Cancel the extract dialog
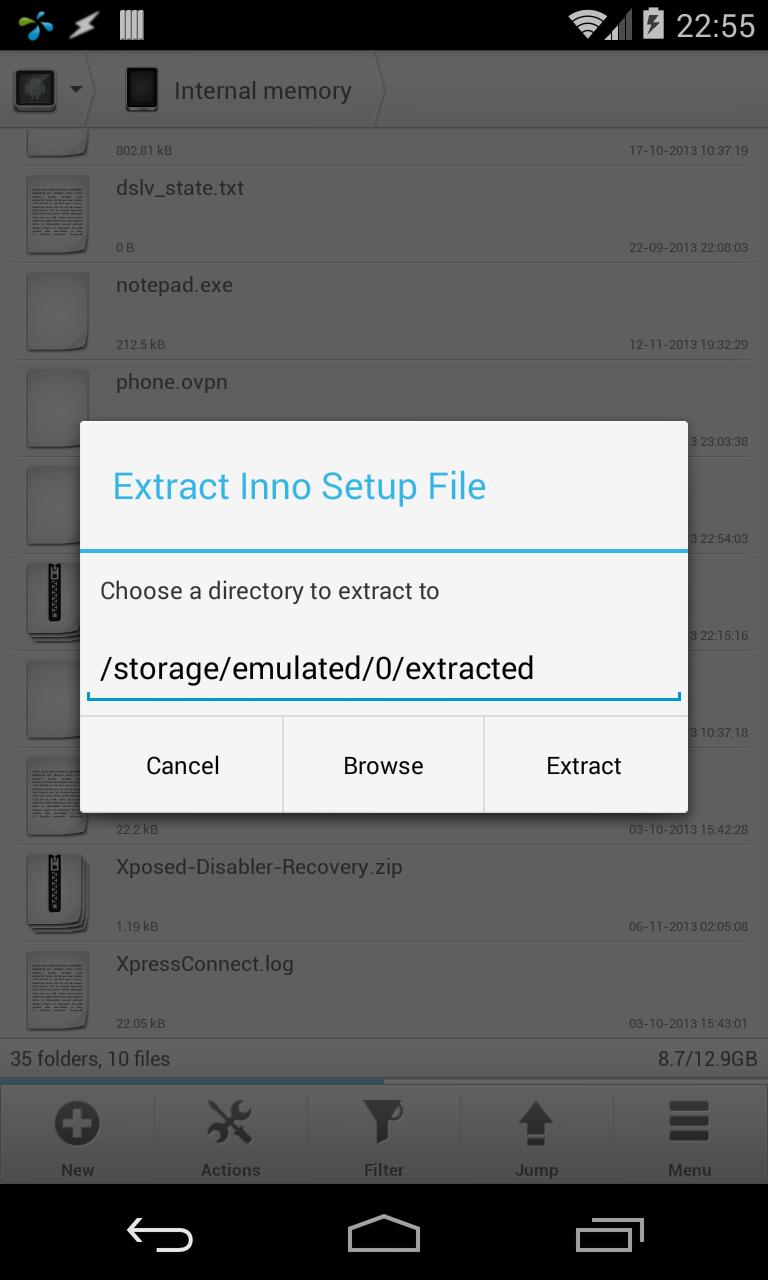The width and height of the screenshot is (768, 1280). [182, 765]
